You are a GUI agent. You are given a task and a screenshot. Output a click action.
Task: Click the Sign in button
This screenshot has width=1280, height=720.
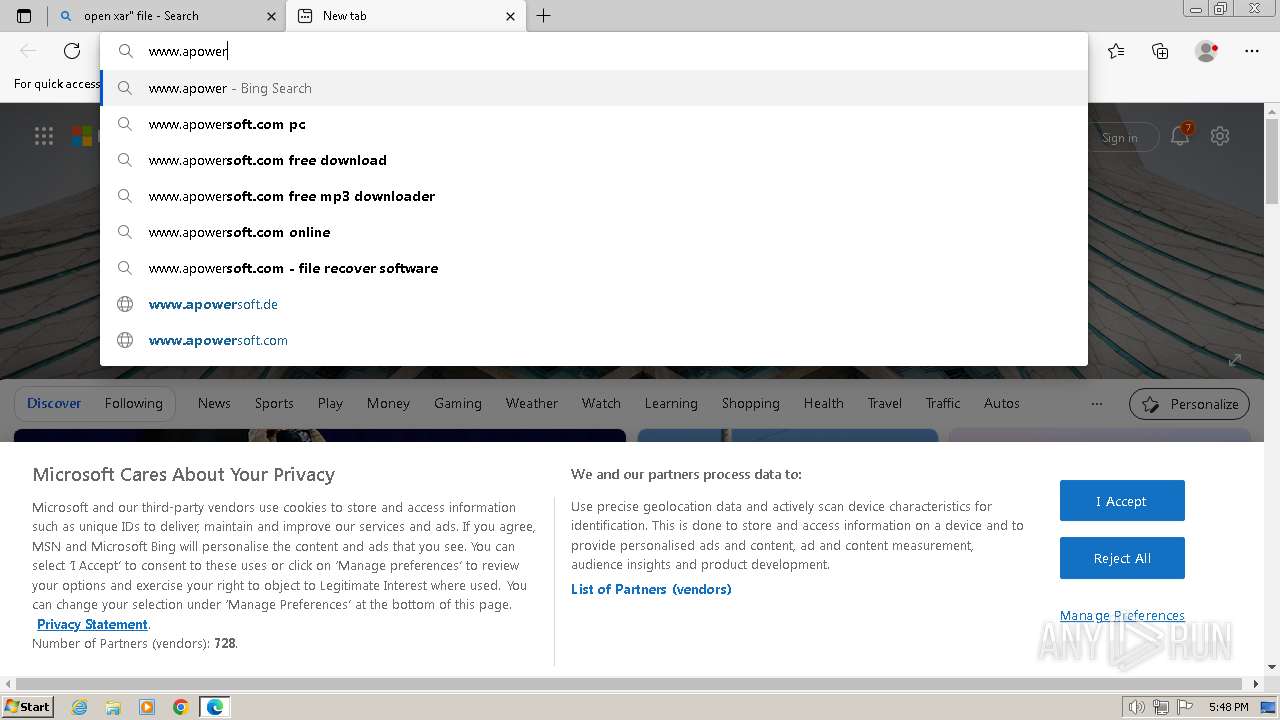click(x=1119, y=137)
